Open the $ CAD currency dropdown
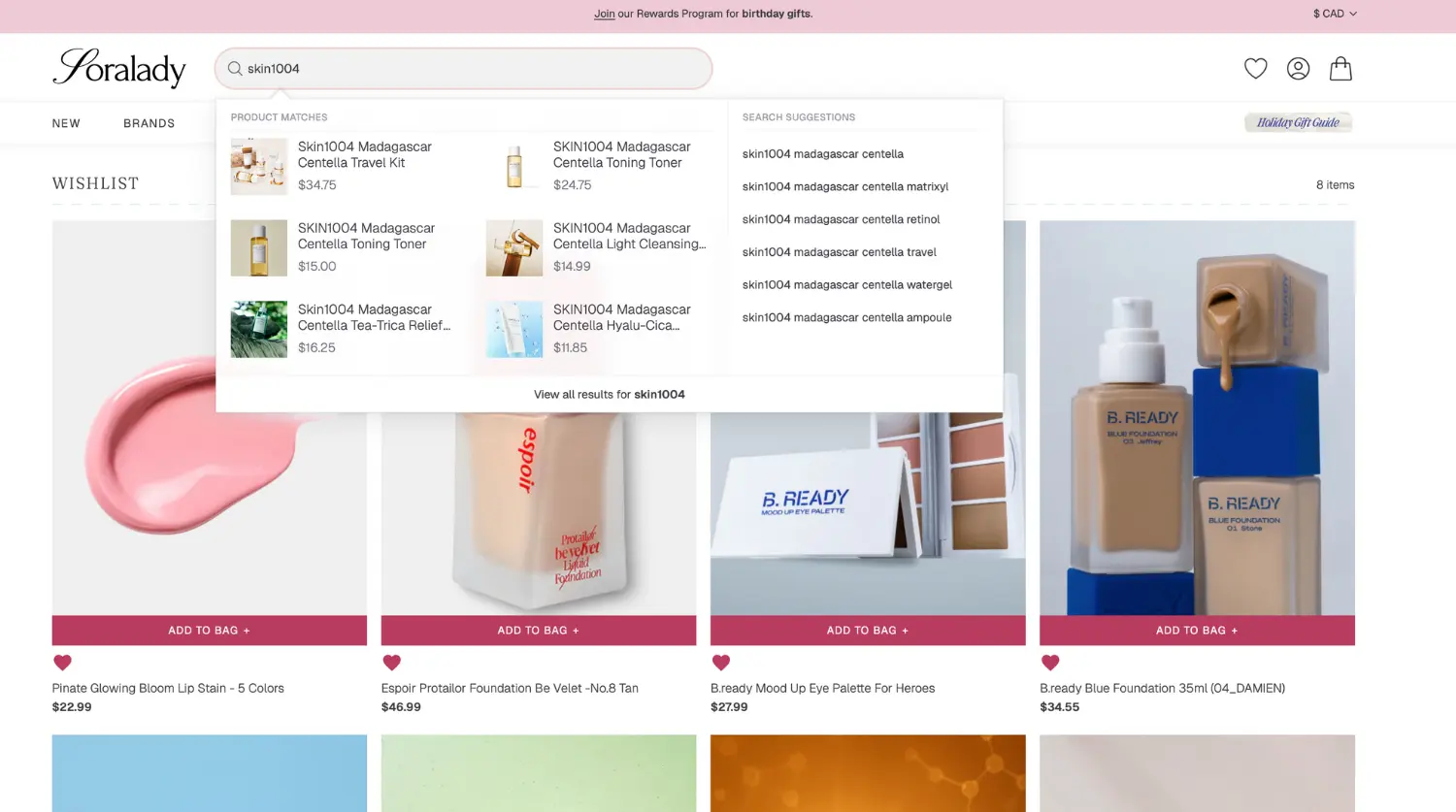Viewport: 1456px width, 812px height. pyautogui.click(x=1335, y=14)
